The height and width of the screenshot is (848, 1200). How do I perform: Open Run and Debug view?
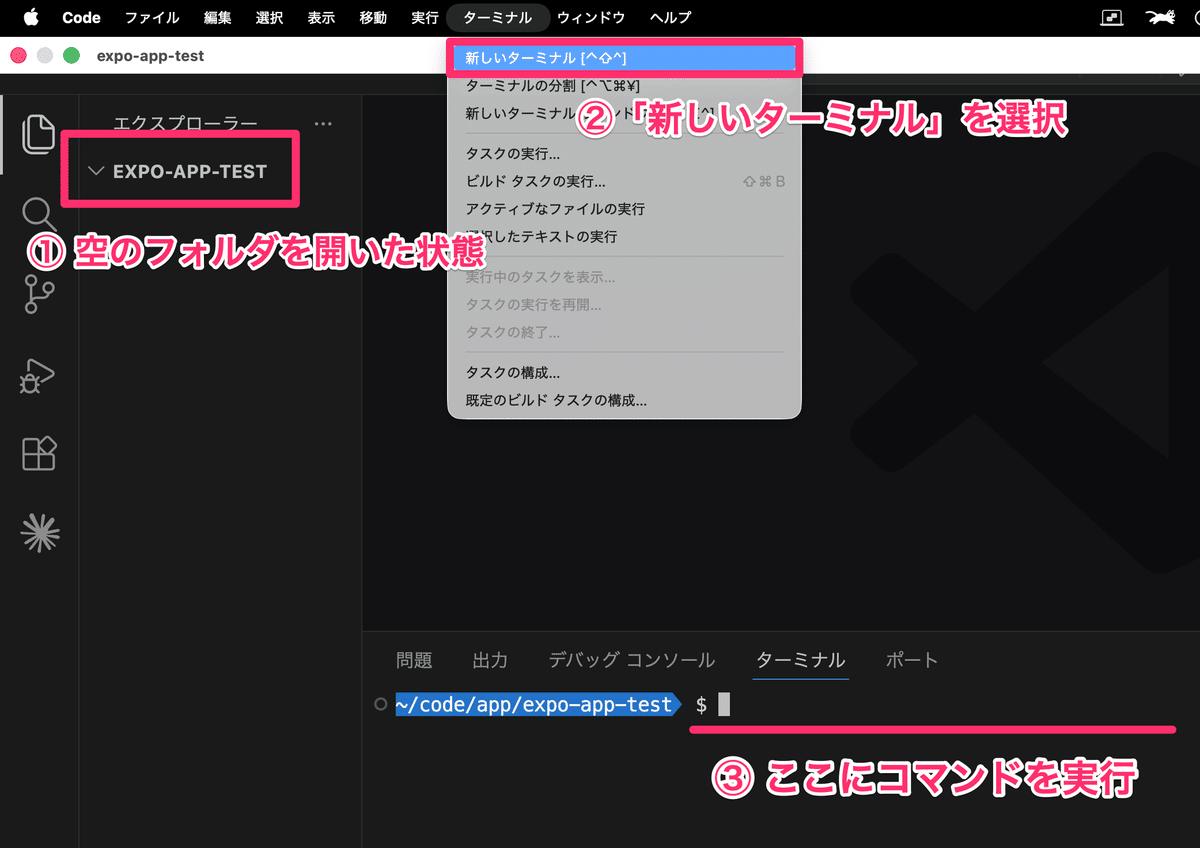[x=38, y=376]
